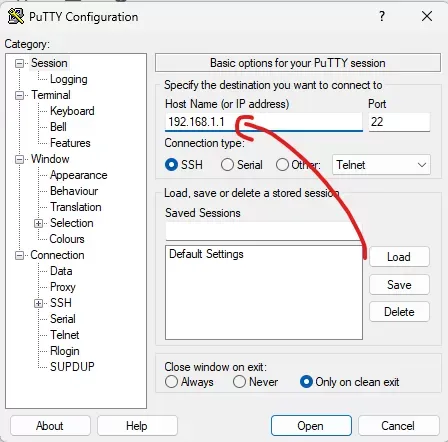Click the Cancel button

399,426
